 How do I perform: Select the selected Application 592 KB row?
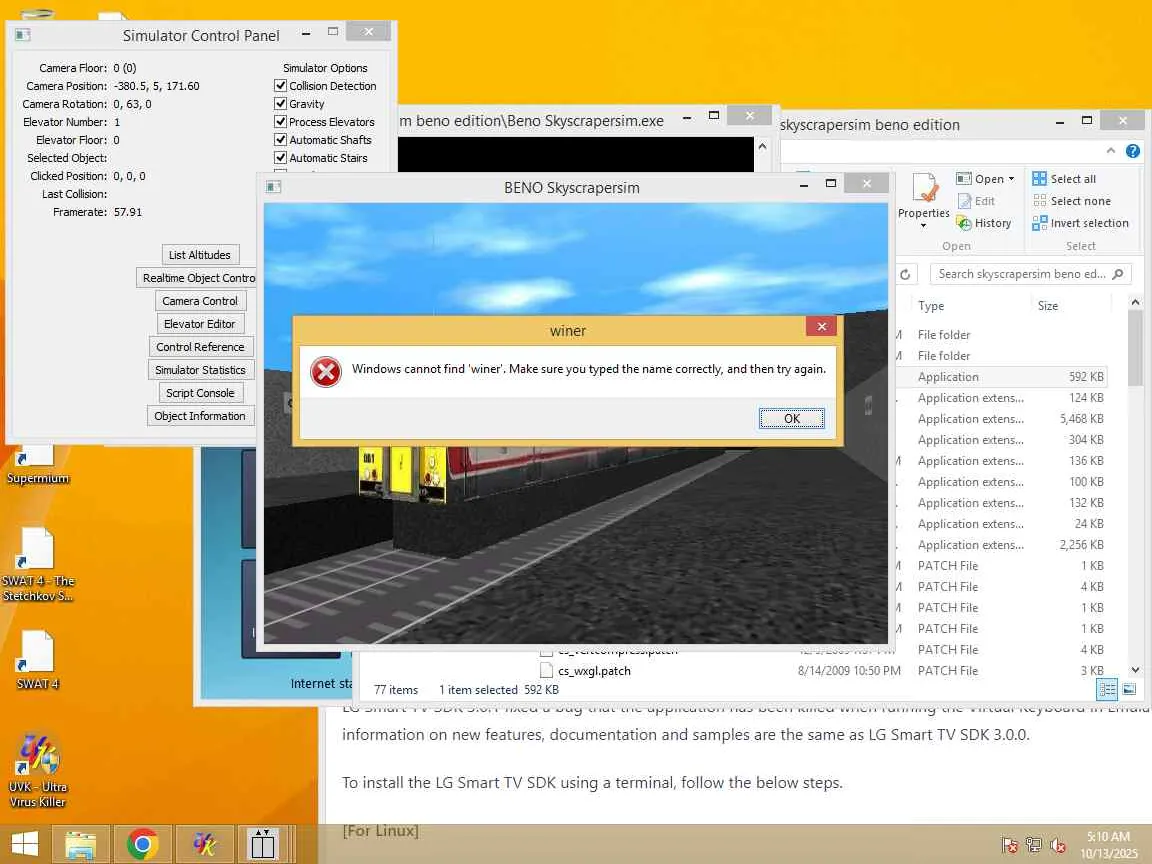coord(1002,377)
